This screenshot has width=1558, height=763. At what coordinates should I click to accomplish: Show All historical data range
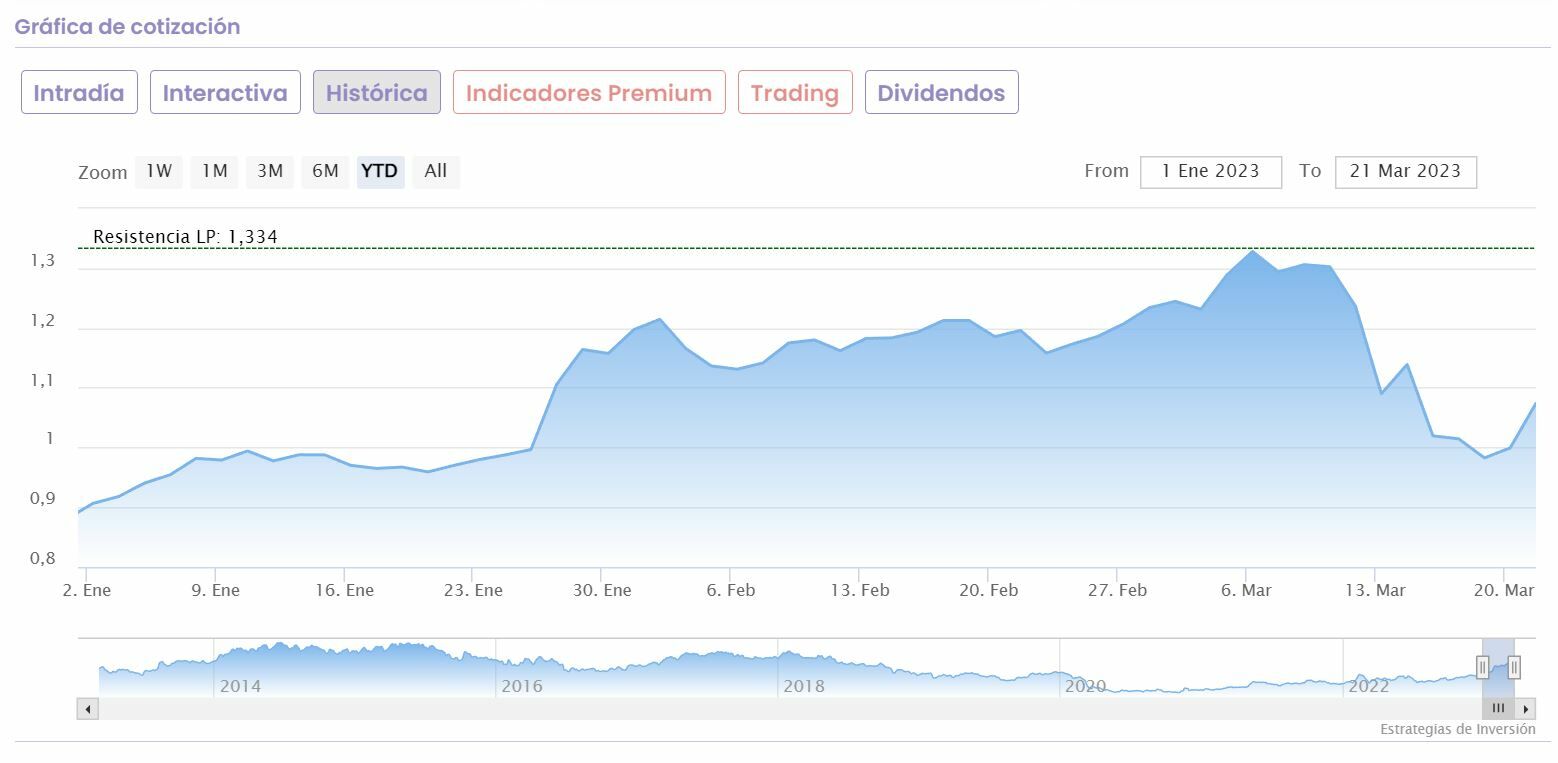pyautogui.click(x=436, y=171)
